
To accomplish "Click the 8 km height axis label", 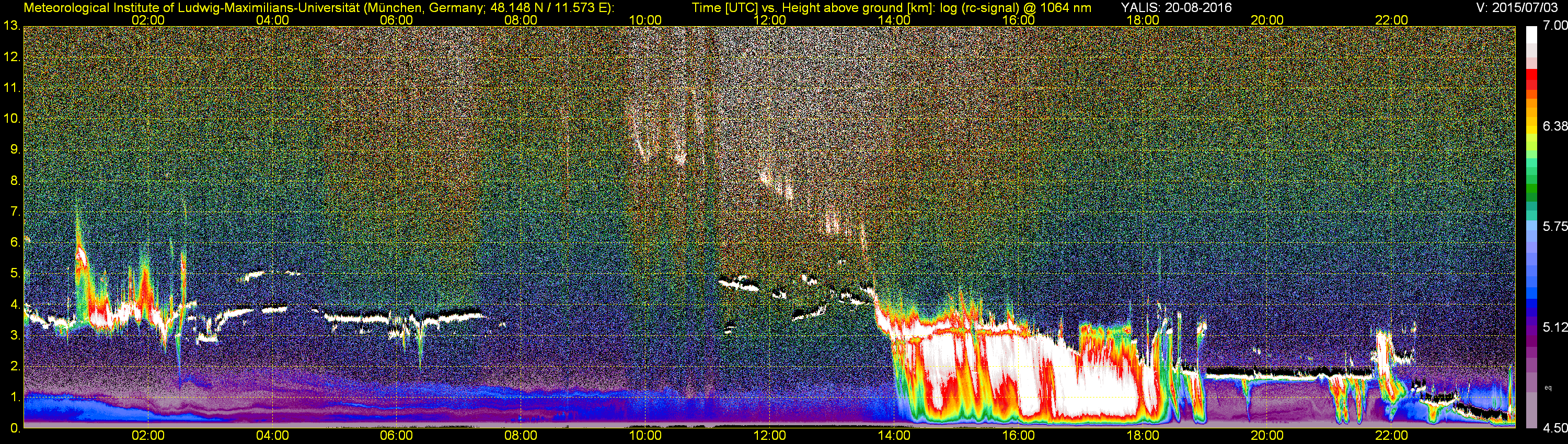I will point(15,181).
